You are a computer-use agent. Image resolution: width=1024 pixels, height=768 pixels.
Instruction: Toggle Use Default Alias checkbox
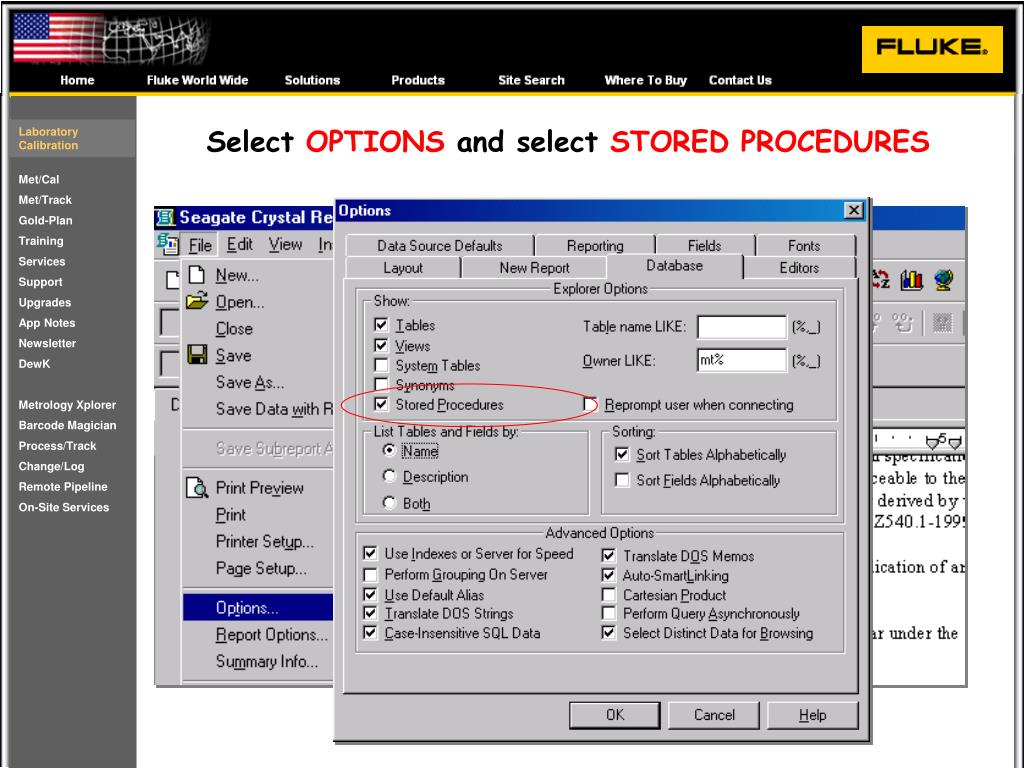pos(370,595)
